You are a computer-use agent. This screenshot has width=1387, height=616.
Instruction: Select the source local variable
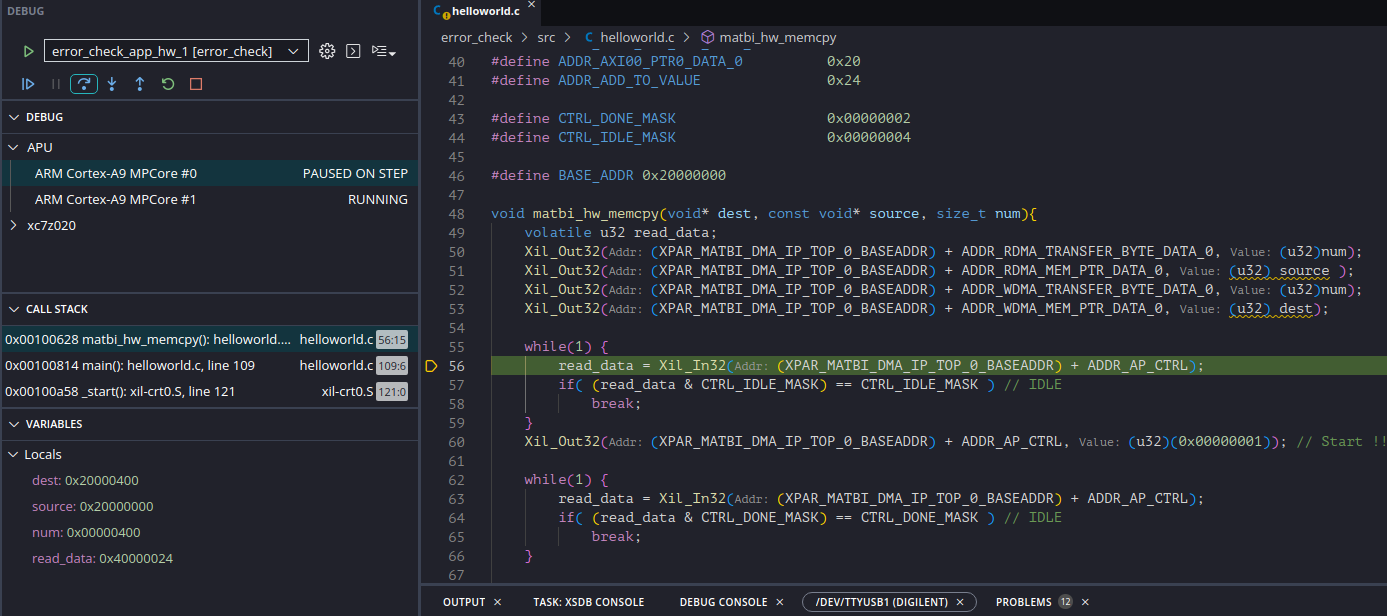[x=209, y=506]
